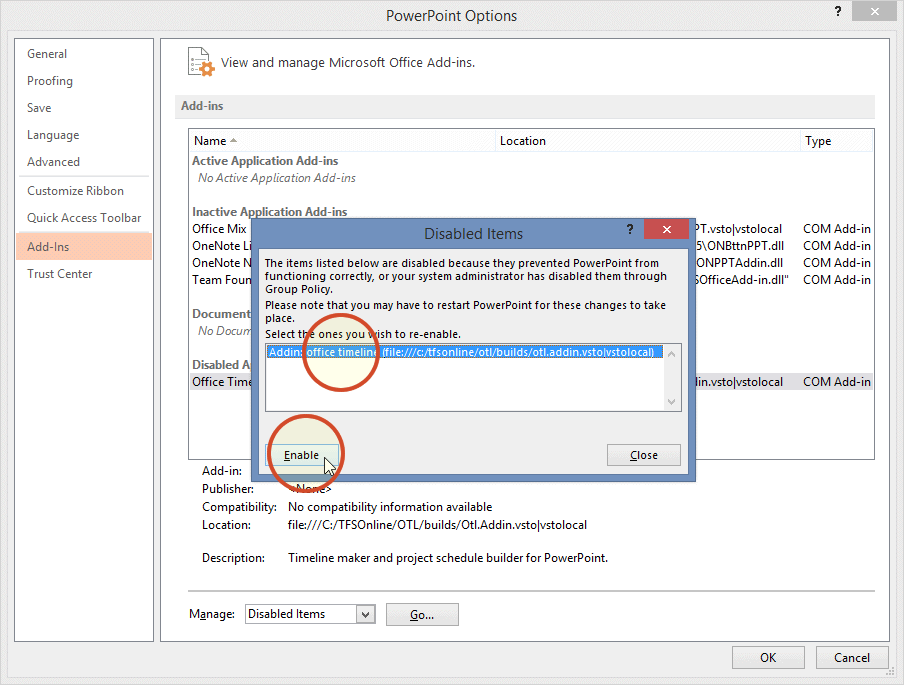The width and height of the screenshot is (904, 685).
Task: Sort the add-ins list by Name
Action: [x=213, y=140]
